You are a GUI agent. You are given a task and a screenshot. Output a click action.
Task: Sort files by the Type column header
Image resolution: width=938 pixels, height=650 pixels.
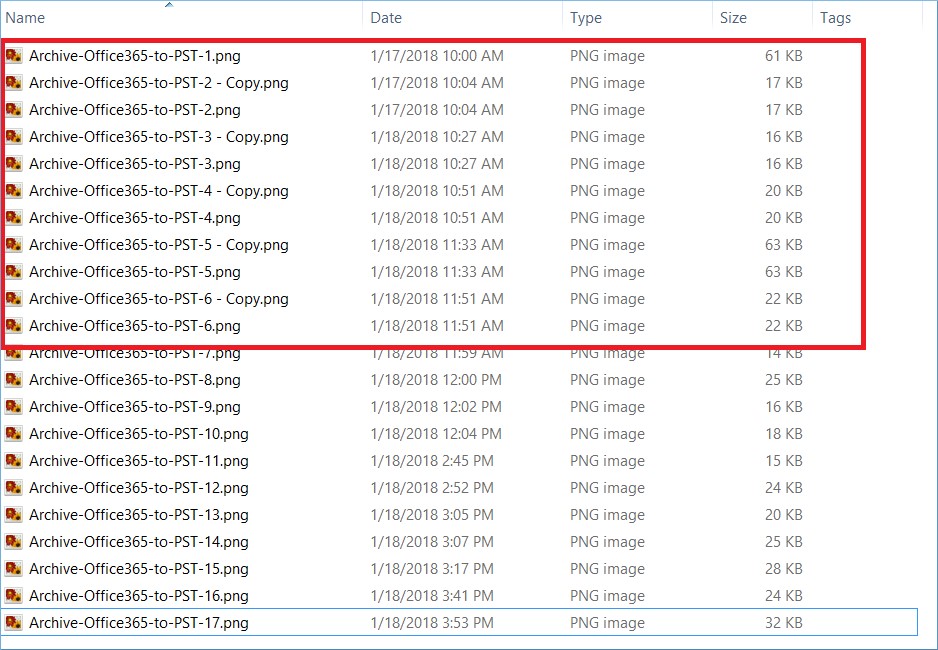[586, 17]
